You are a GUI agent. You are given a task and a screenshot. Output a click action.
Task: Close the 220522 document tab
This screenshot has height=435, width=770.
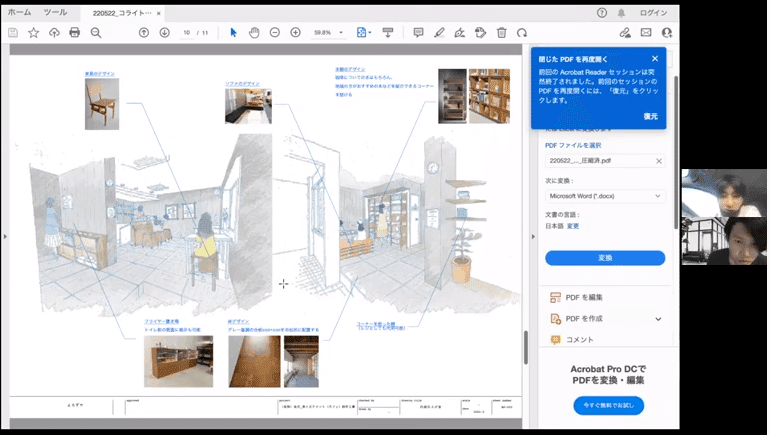159,13
